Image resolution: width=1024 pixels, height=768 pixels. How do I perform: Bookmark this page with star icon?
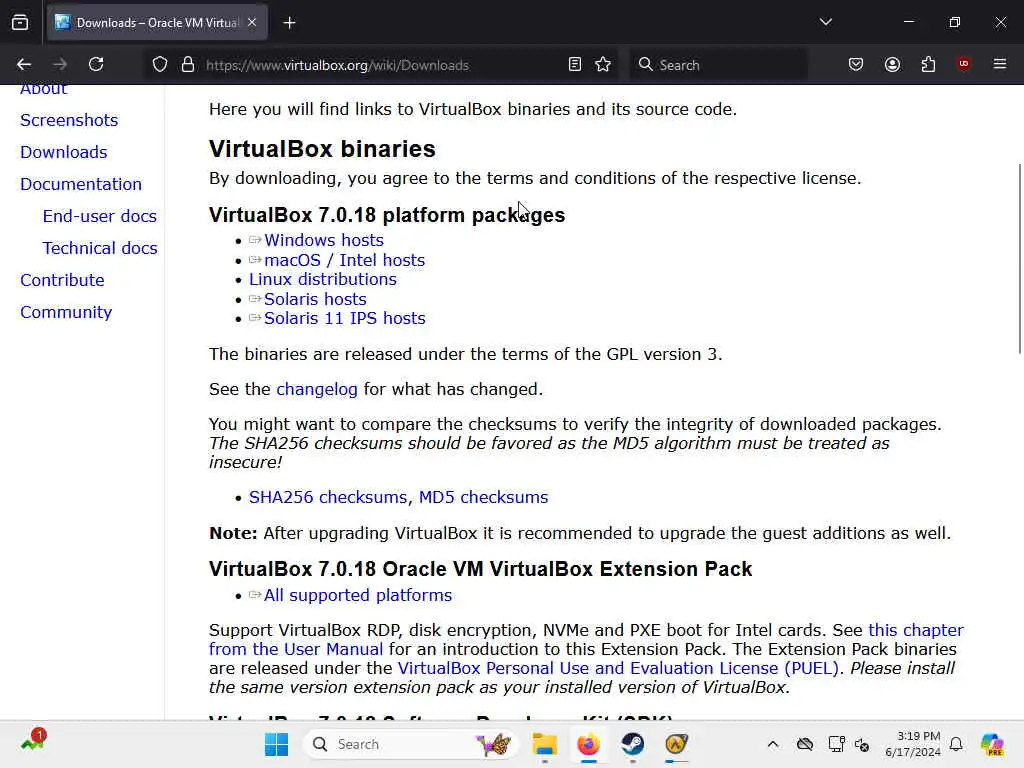click(603, 65)
